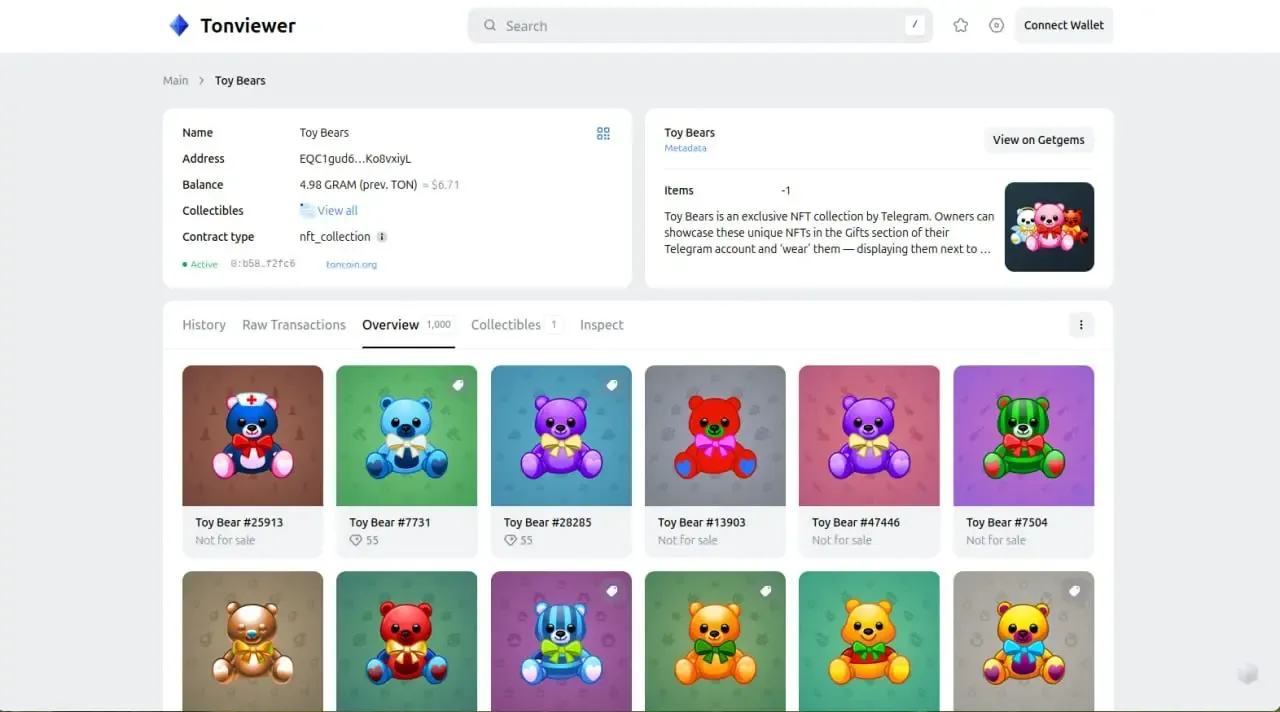
Task: Click the address EQC1gud6…Ko8vxiyL
Action: pyautogui.click(x=355, y=159)
